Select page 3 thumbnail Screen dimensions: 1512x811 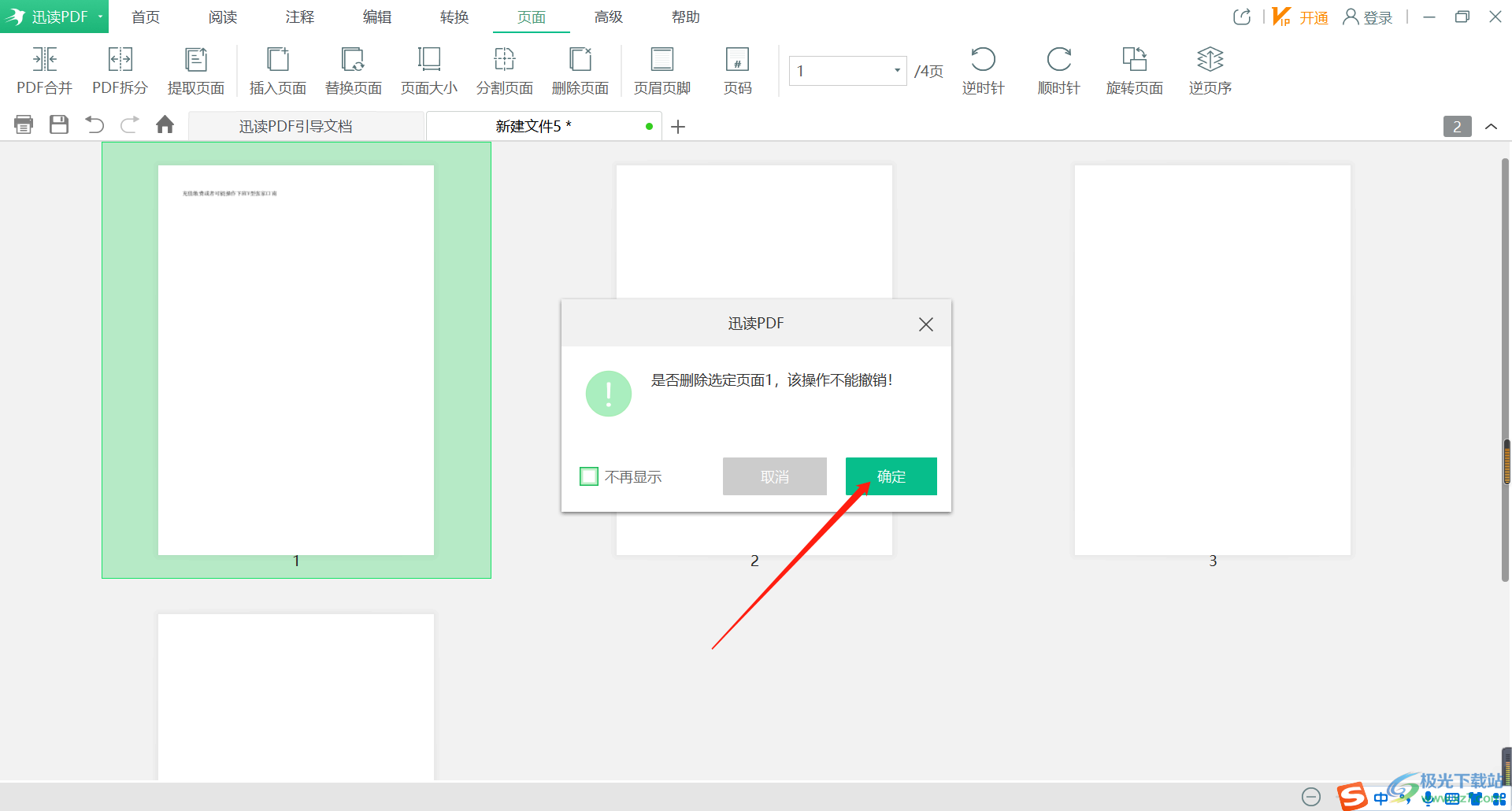[x=1213, y=360]
